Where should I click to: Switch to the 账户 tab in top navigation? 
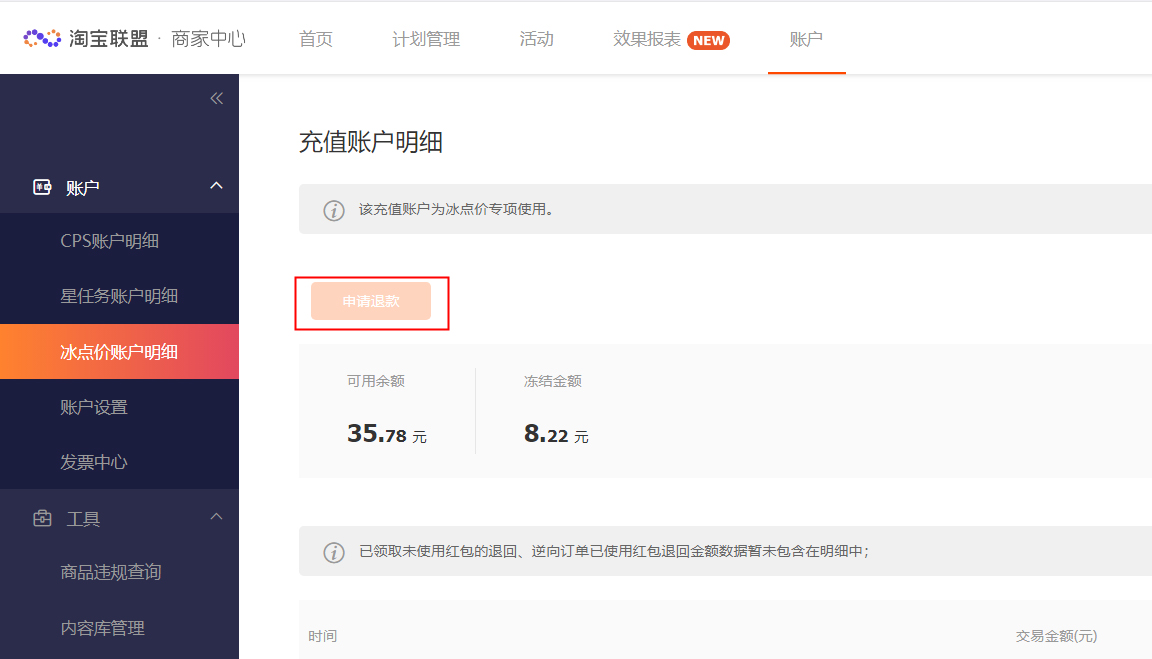(x=806, y=39)
